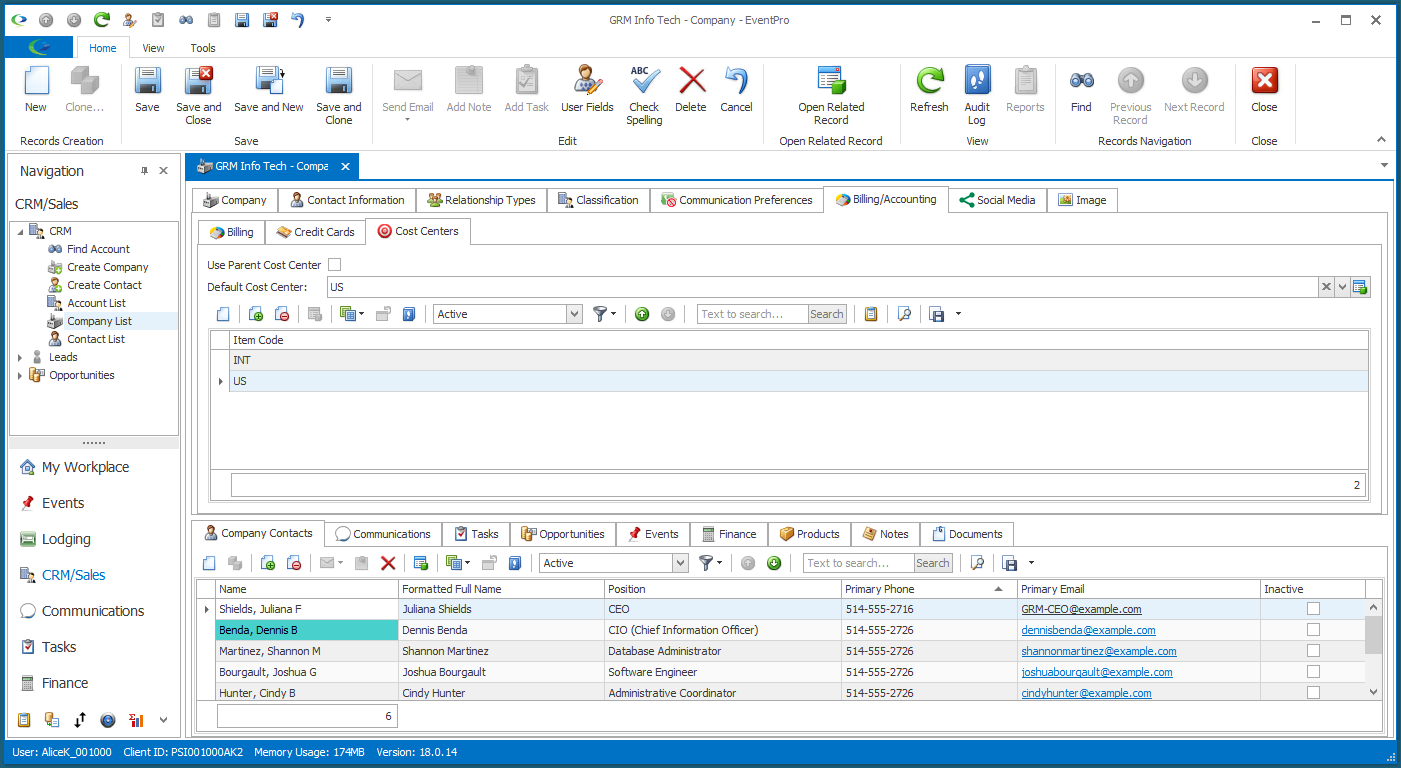The image size is (1401, 768).
Task: Click the undo icon in title bar
Action: pyautogui.click(x=298, y=20)
